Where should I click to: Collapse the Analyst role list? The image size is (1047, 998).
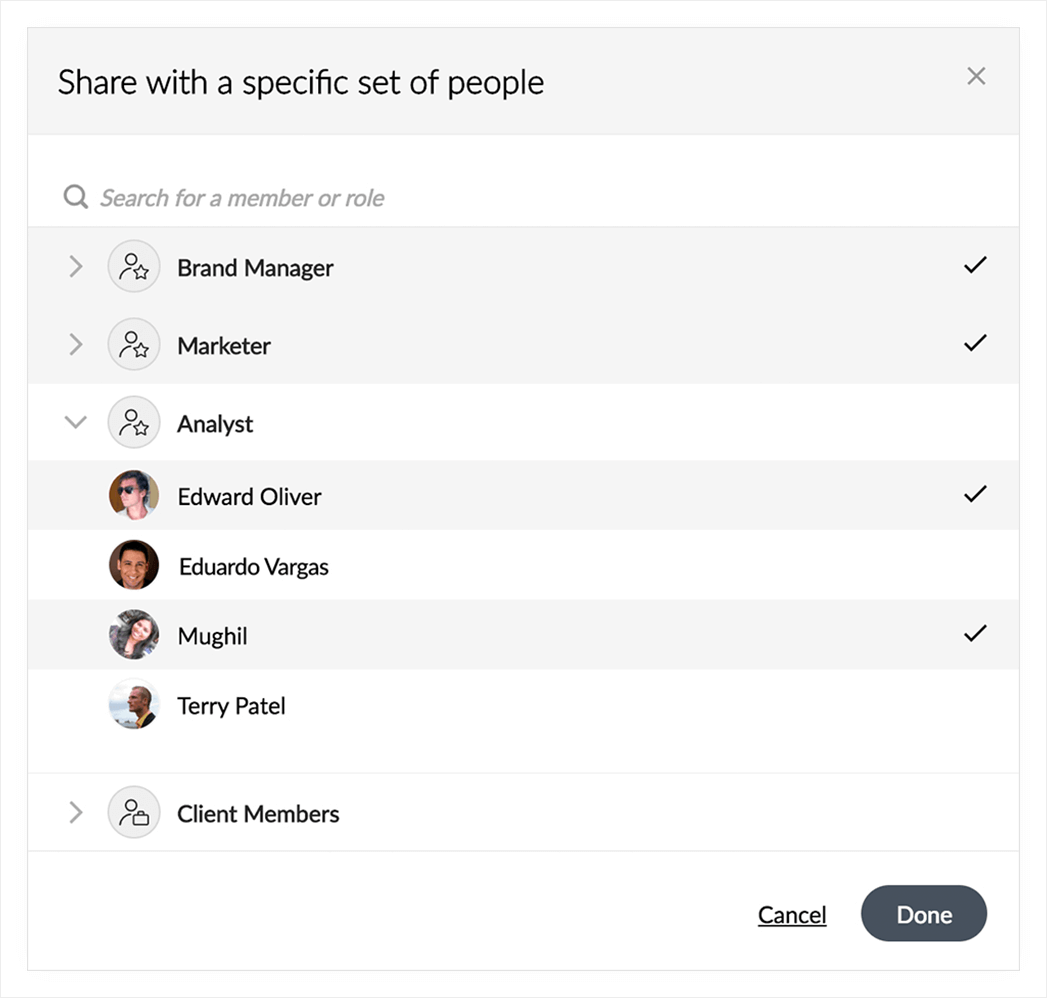(75, 422)
